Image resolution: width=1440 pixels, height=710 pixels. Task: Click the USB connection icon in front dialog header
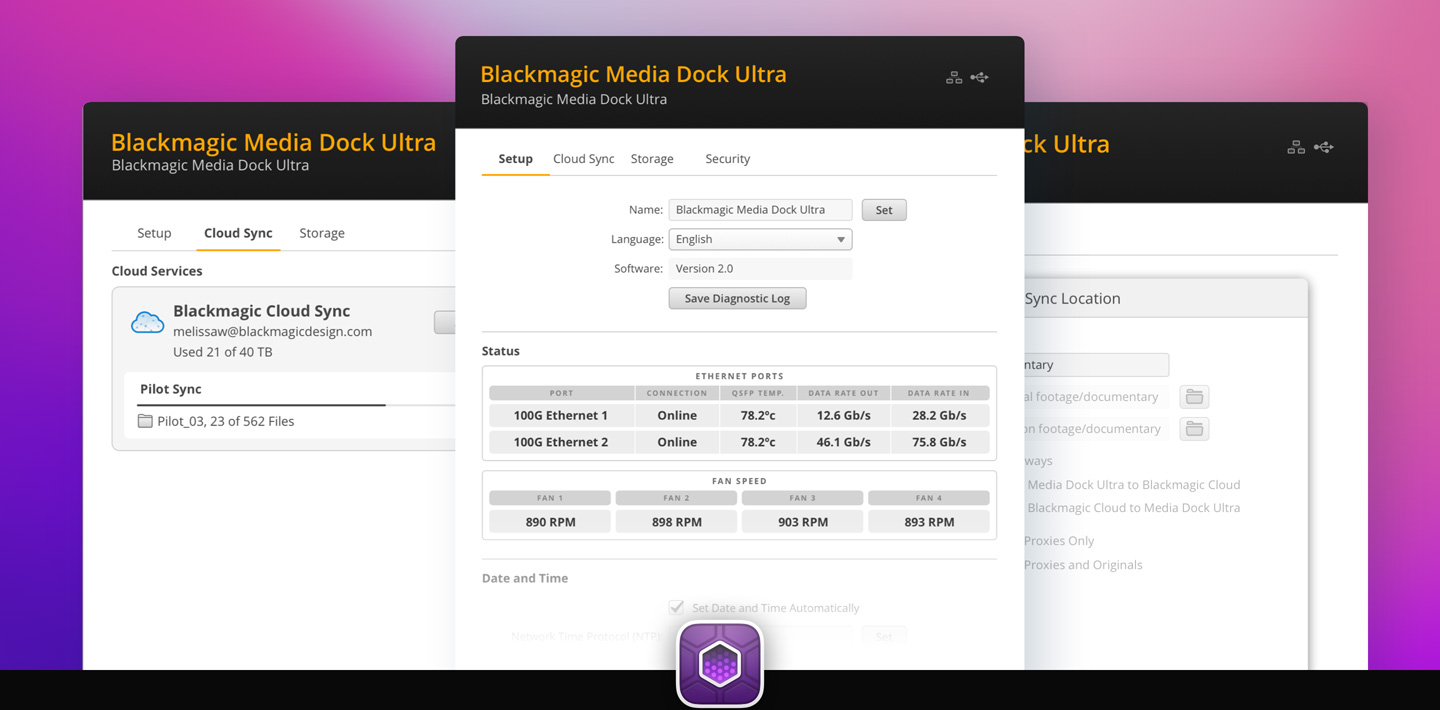(979, 76)
